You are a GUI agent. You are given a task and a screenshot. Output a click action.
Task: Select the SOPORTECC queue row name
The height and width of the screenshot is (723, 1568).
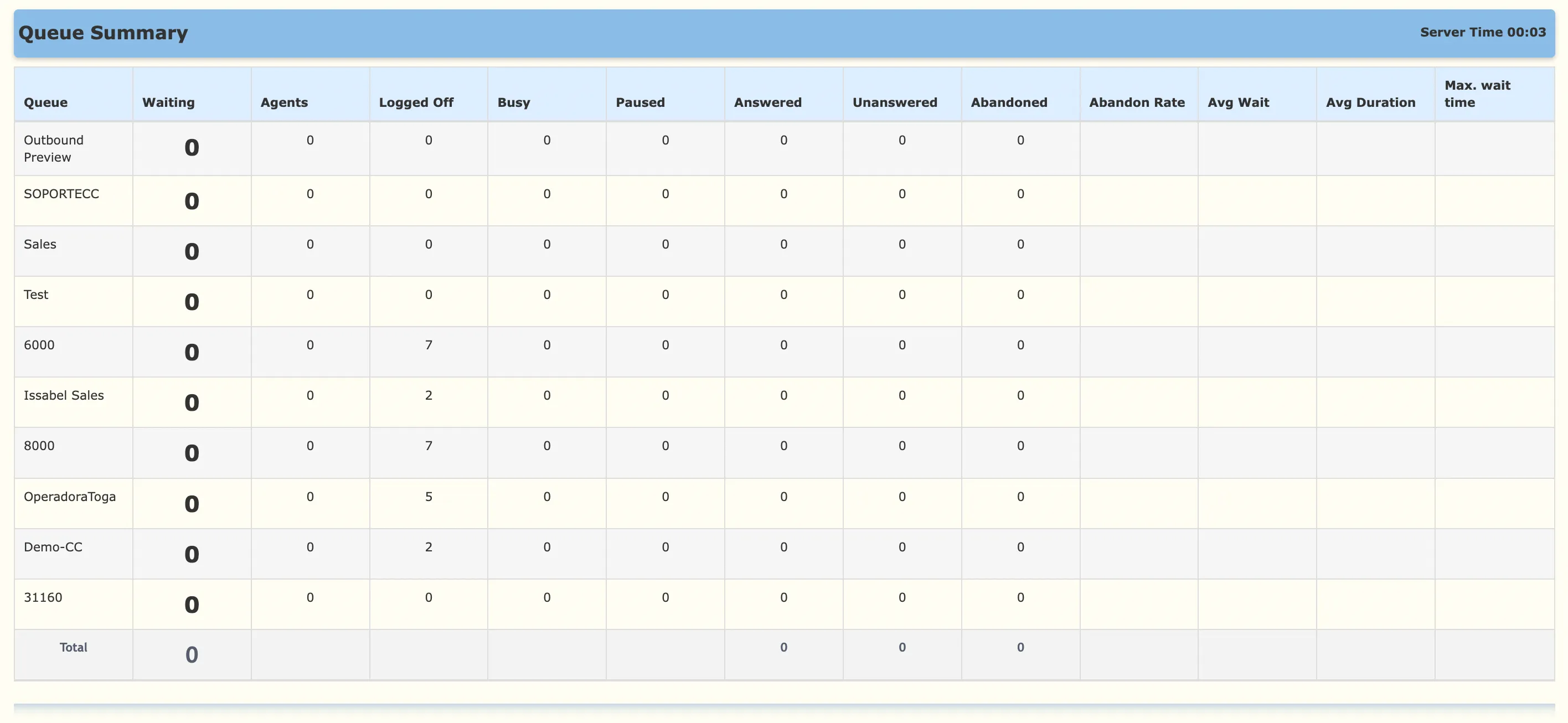click(x=61, y=194)
